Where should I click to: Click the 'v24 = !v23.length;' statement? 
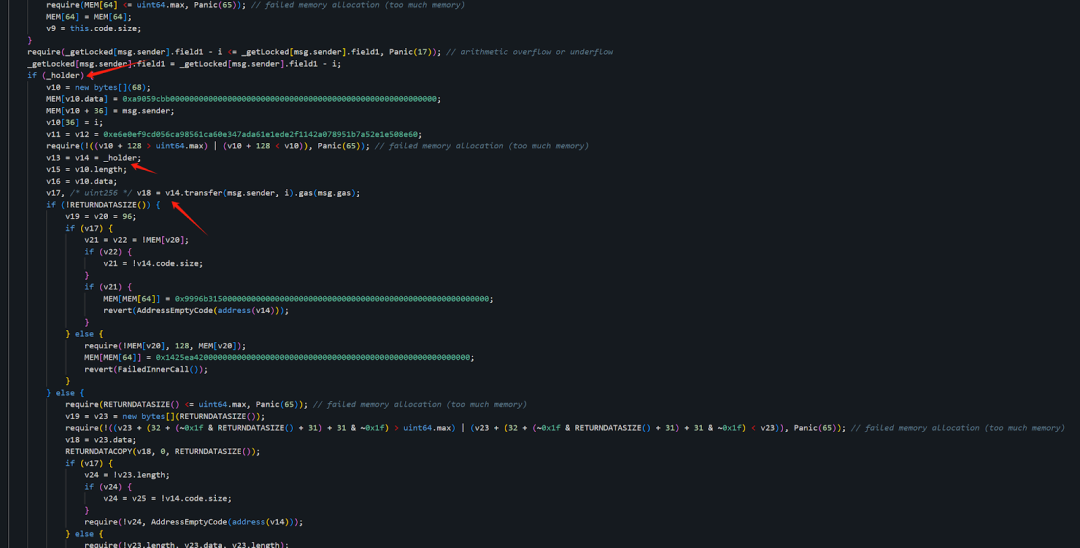point(127,474)
